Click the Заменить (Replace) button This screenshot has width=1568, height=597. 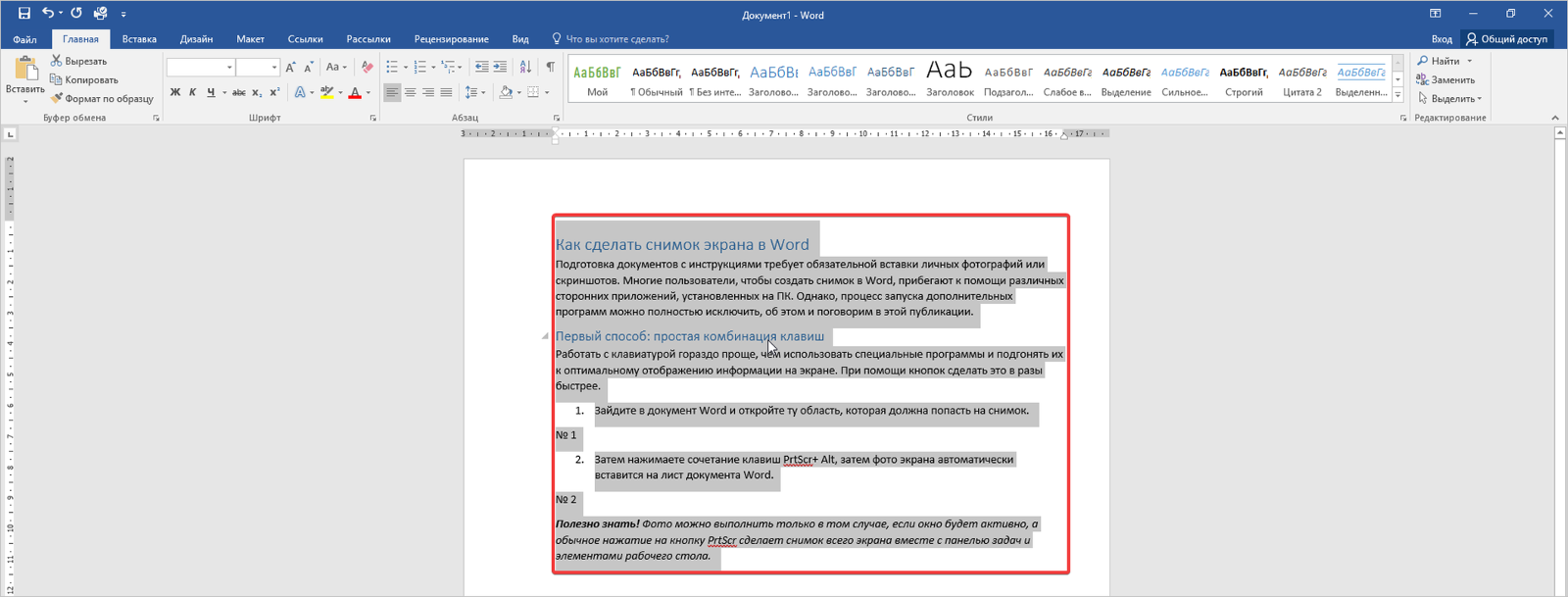(x=1445, y=80)
